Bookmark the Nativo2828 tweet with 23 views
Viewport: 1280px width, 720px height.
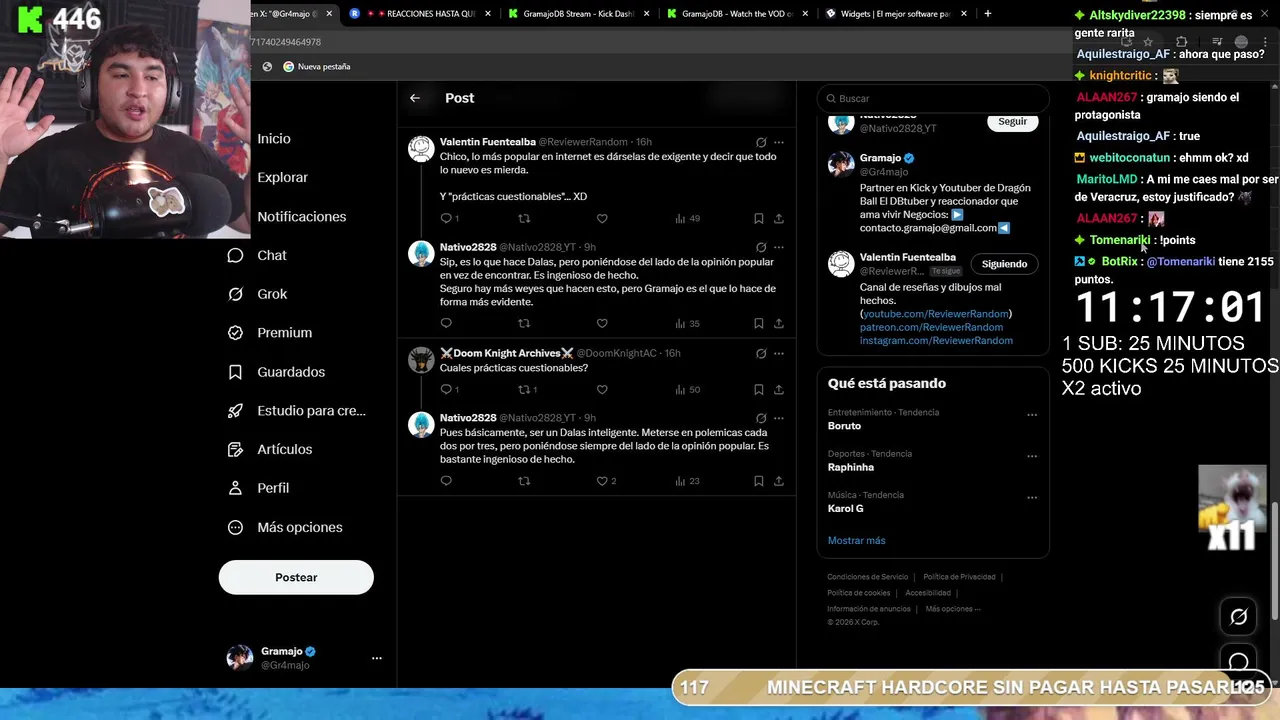point(759,481)
